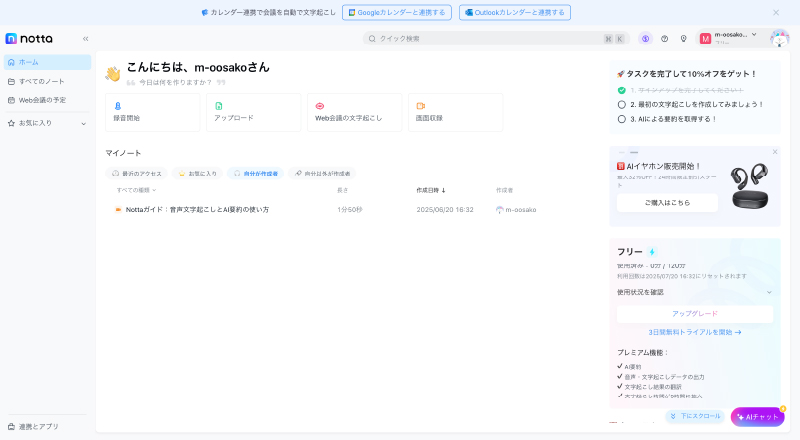Expand 使用状況を確認 section
Screen dimensions: 800x440
coord(694,292)
